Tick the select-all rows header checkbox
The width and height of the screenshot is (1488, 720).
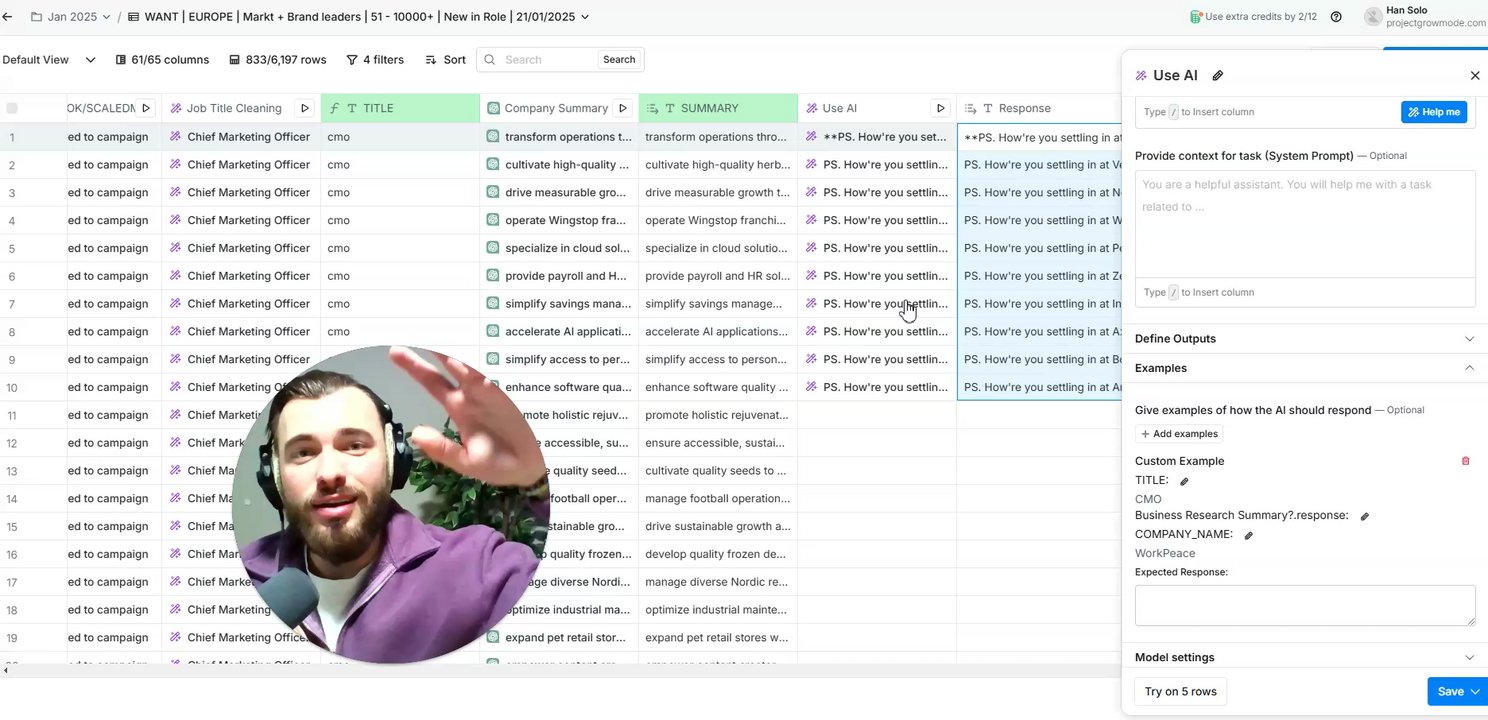click(x=12, y=108)
